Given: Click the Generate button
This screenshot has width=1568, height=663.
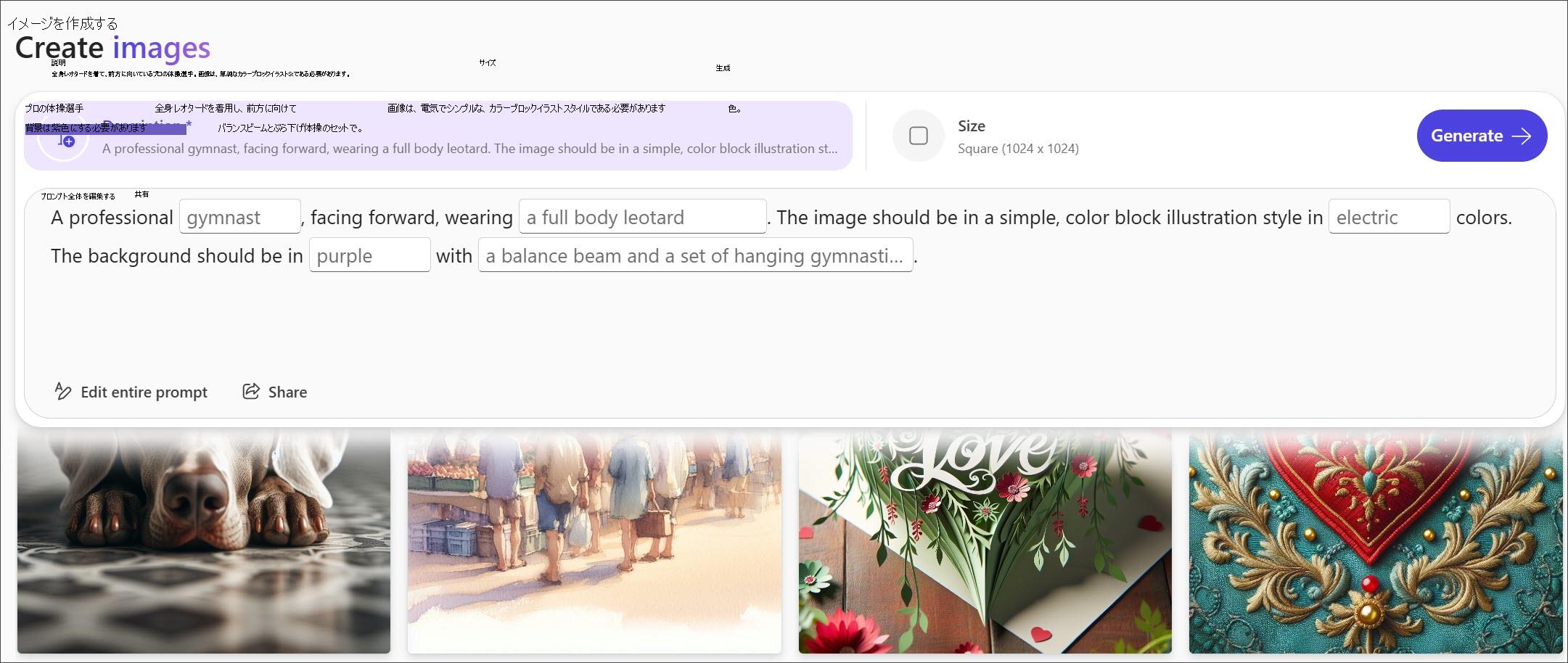Looking at the screenshot, I should tap(1482, 136).
